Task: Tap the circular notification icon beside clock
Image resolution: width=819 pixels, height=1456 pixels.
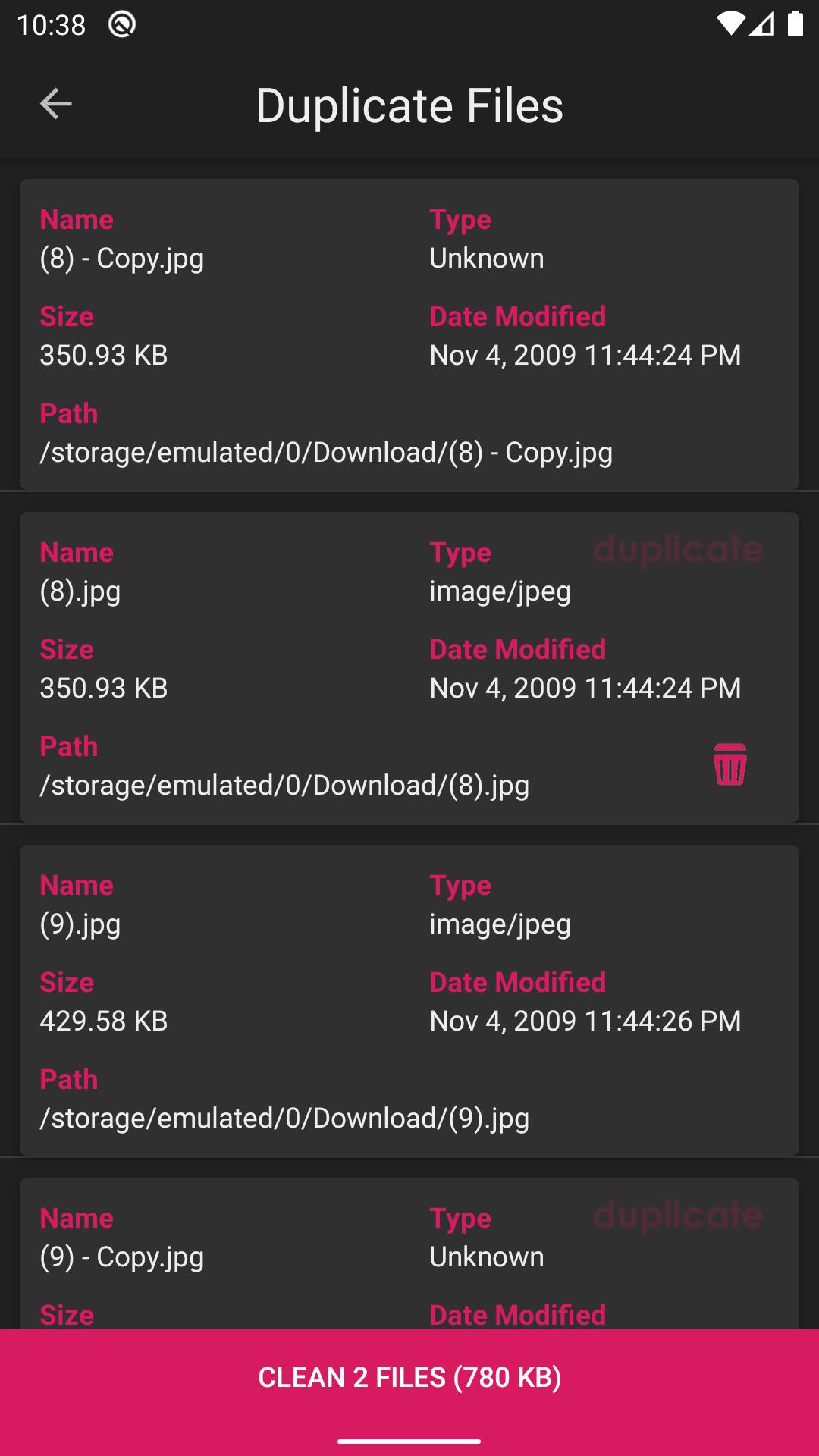Action: [122, 24]
